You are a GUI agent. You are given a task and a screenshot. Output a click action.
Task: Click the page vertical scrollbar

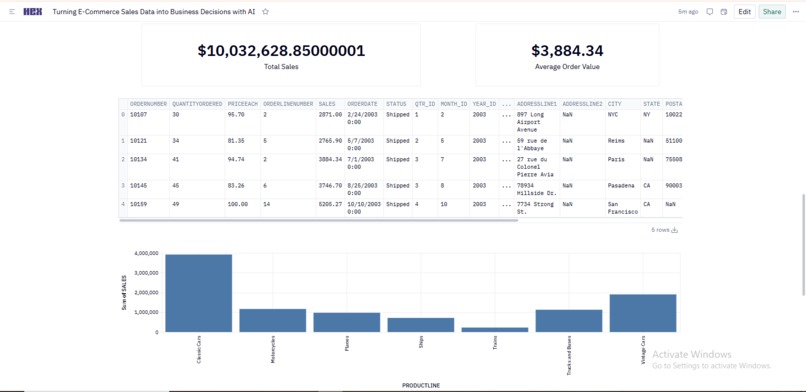tap(804, 245)
